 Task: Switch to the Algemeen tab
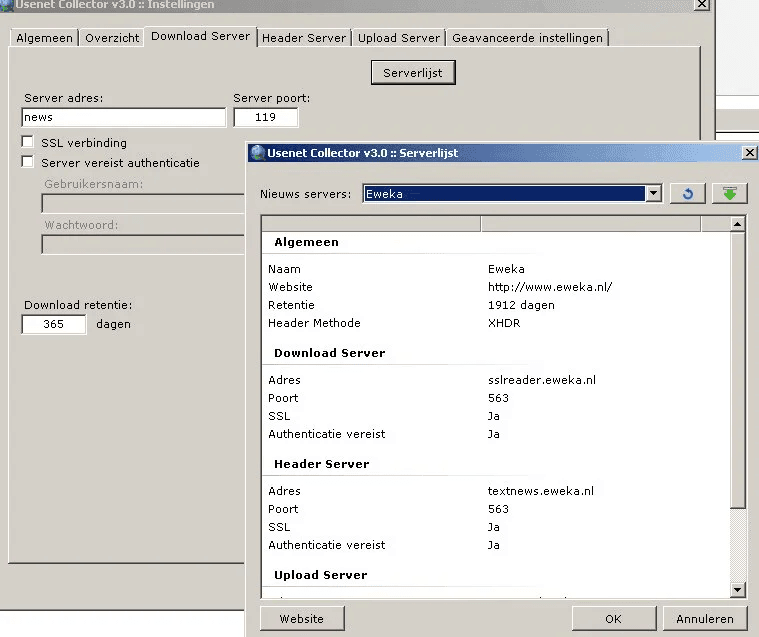tap(44, 38)
